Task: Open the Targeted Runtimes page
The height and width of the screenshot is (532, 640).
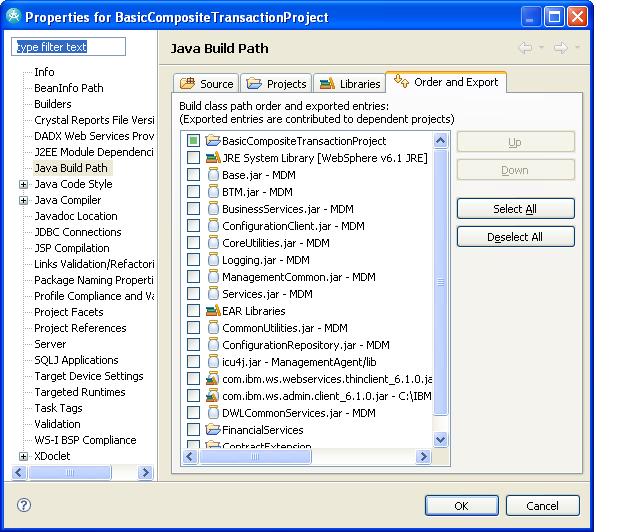Action: (x=80, y=392)
